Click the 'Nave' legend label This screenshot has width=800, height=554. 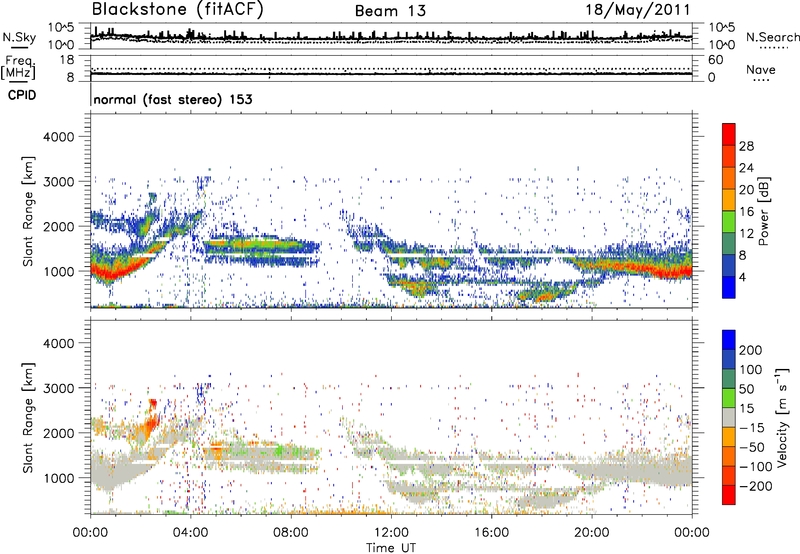pyautogui.click(x=761, y=69)
